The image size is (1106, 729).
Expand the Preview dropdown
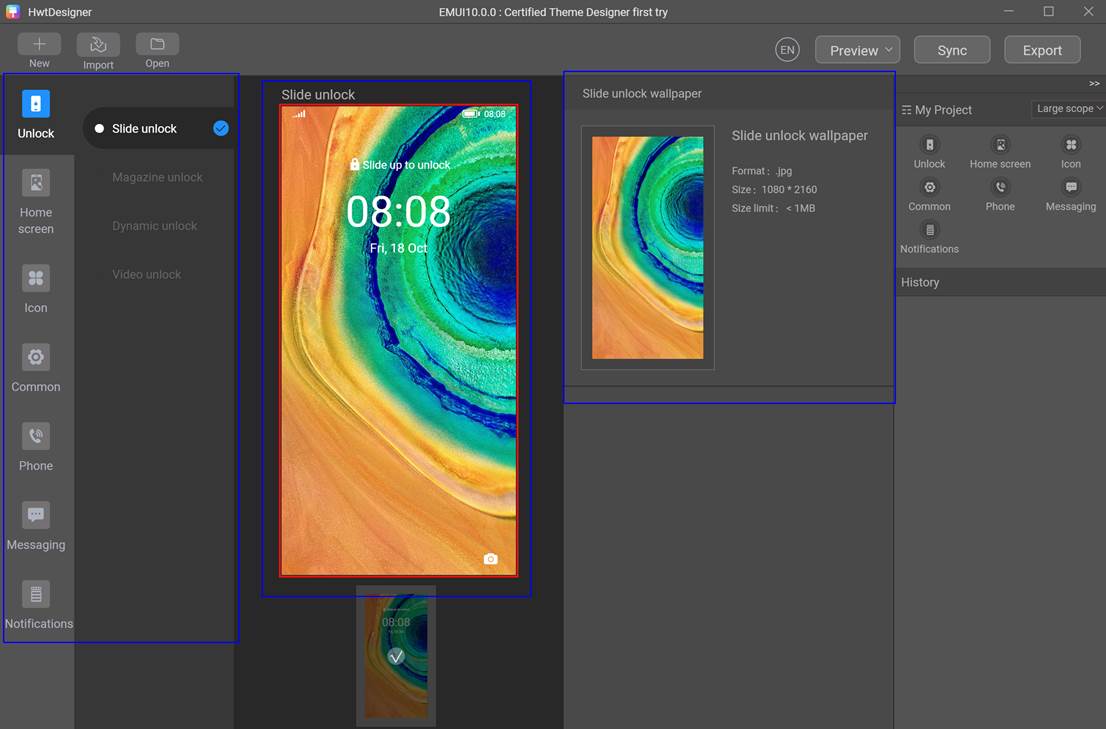(x=858, y=50)
